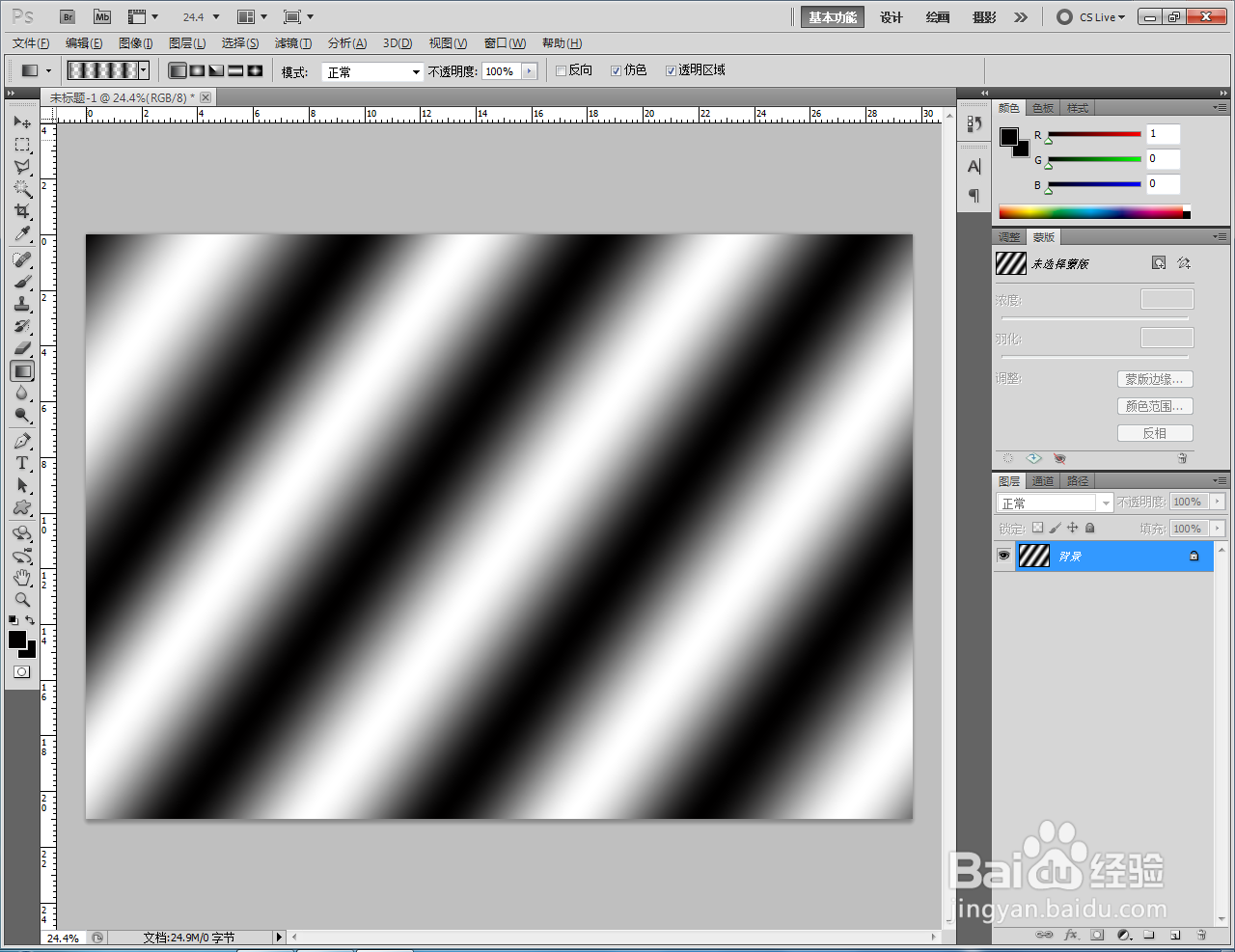
Task: Choose Diamond Gradient style
Action: pyautogui.click(x=255, y=70)
